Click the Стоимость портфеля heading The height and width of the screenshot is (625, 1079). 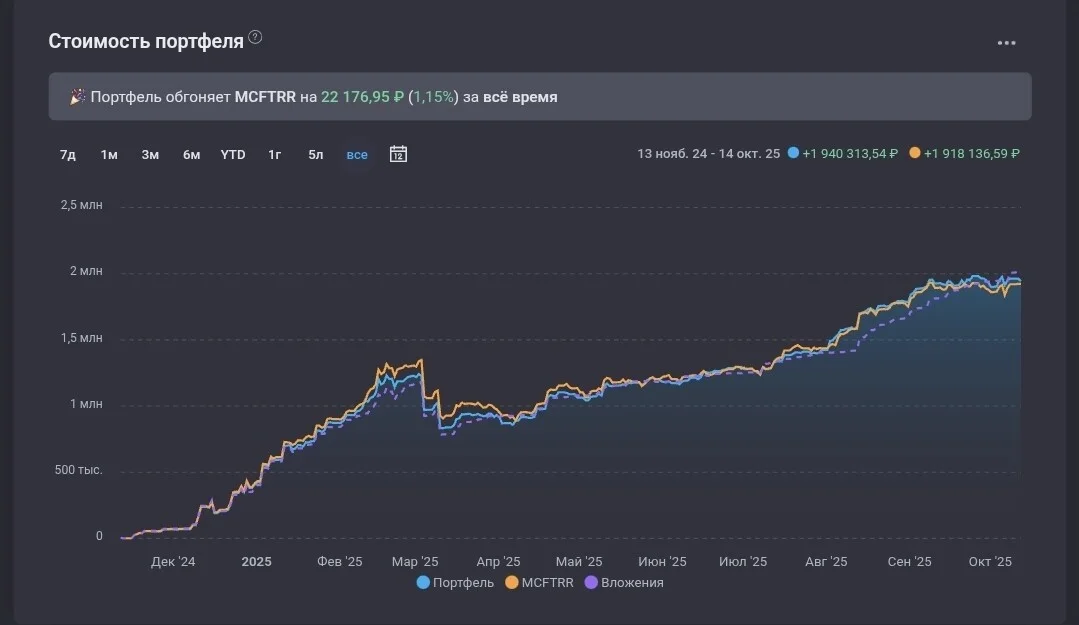tap(146, 41)
